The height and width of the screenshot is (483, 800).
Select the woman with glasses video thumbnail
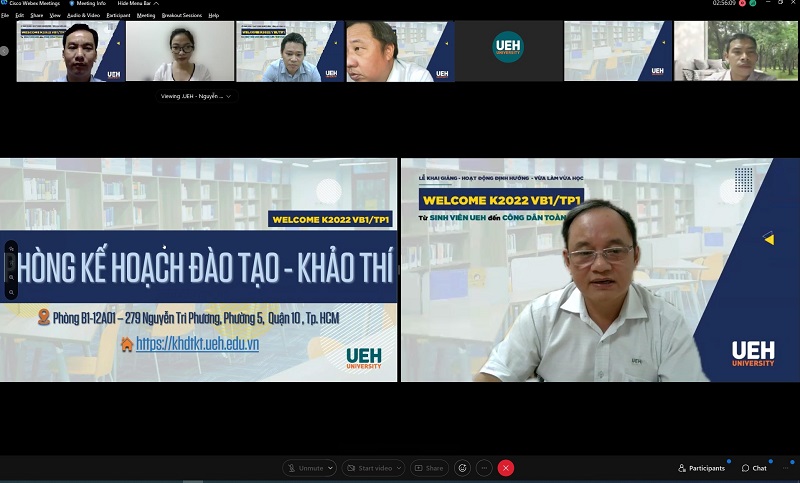pos(180,51)
